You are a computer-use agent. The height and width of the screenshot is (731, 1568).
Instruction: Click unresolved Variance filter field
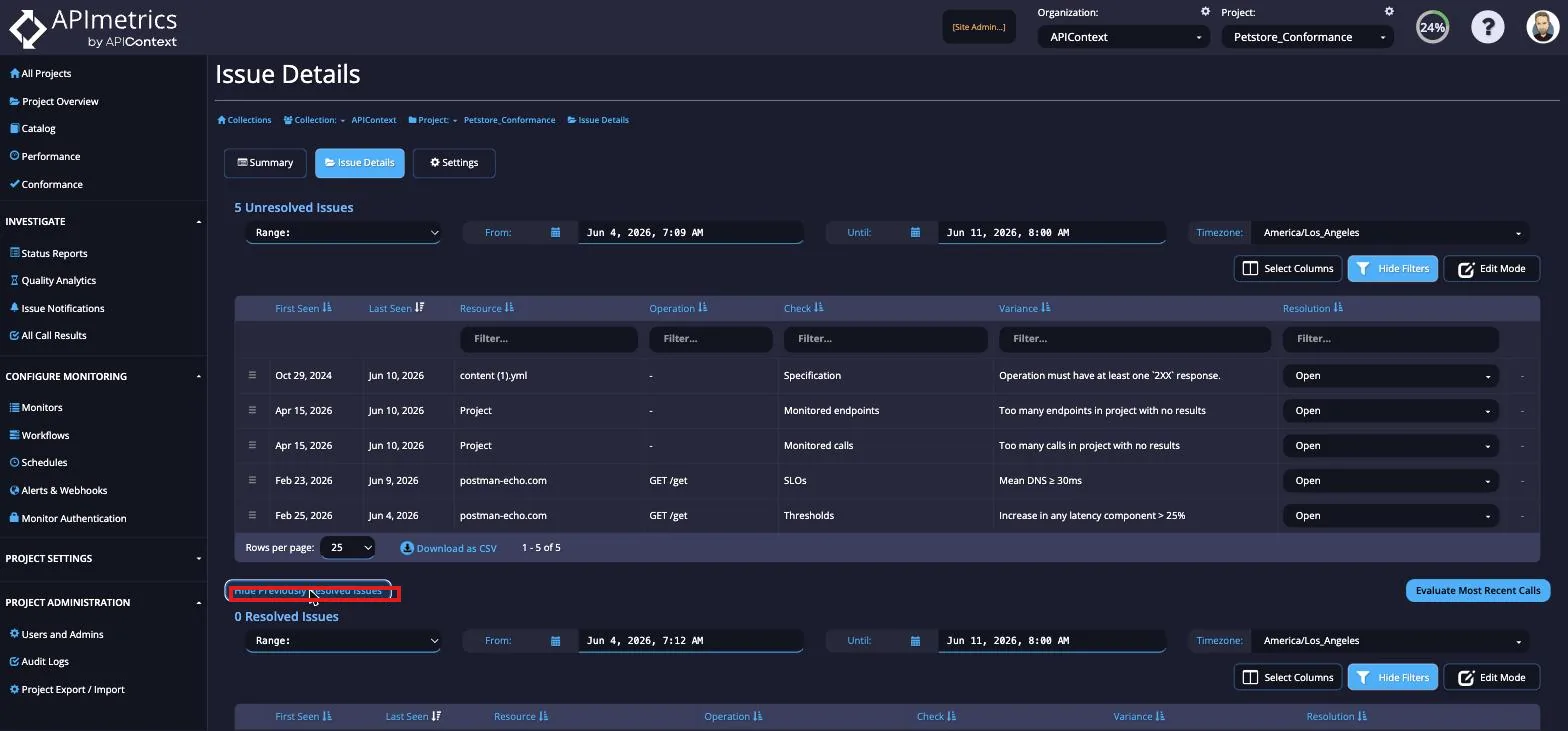click(1134, 339)
